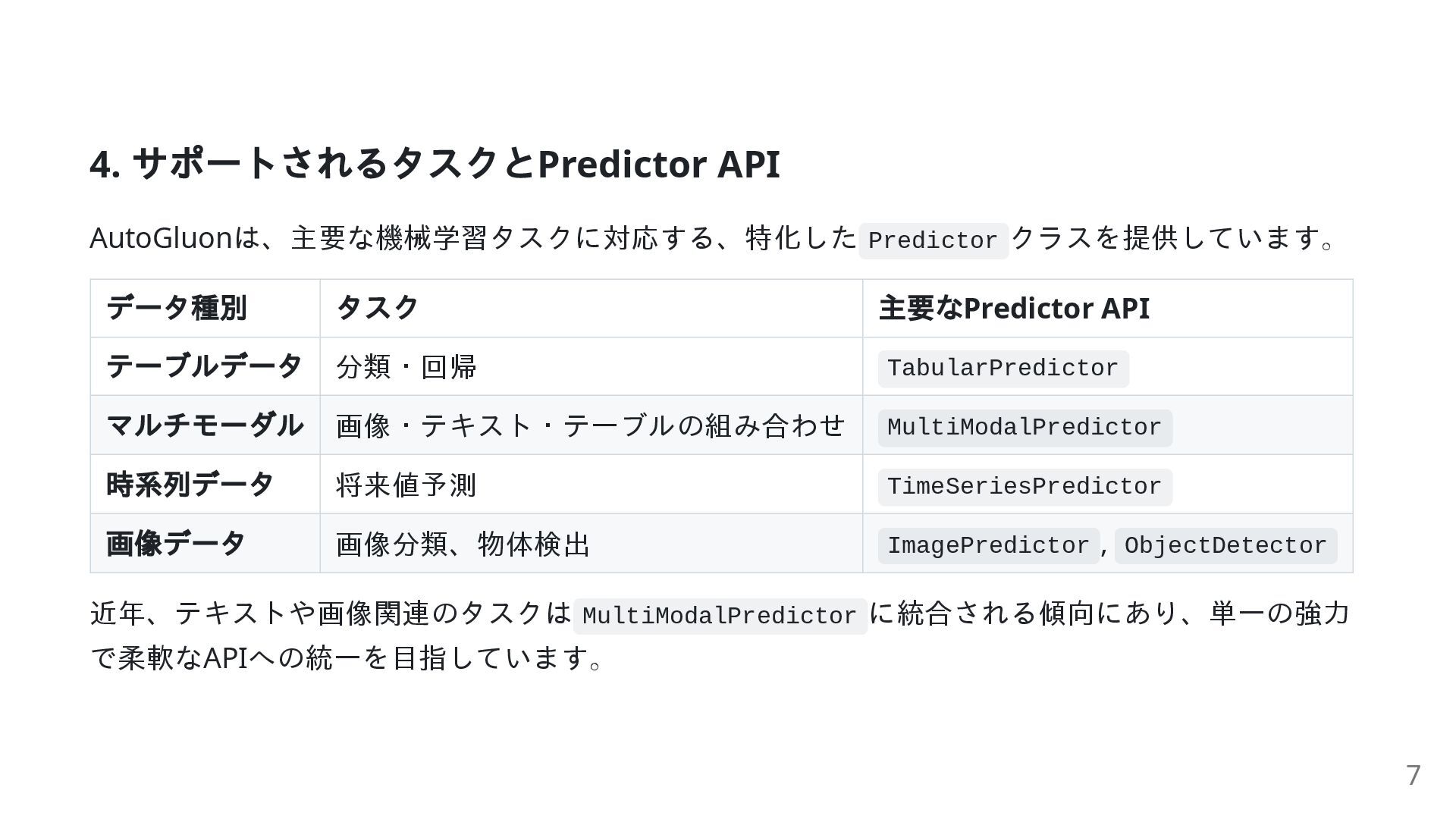Image resolution: width=1456 pixels, height=819 pixels.
Task: Select the 時系列データ row label
Action: [190, 485]
